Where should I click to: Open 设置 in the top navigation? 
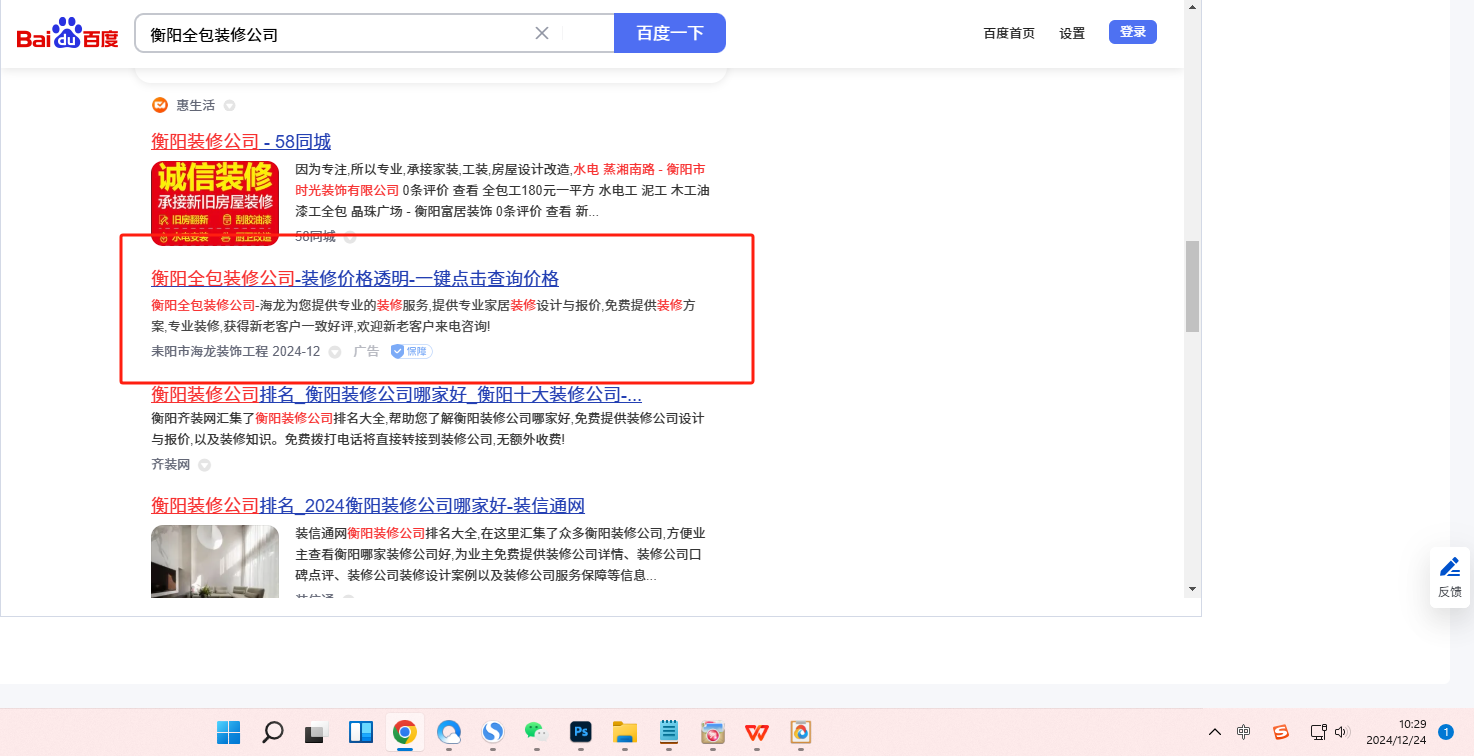click(x=1072, y=33)
